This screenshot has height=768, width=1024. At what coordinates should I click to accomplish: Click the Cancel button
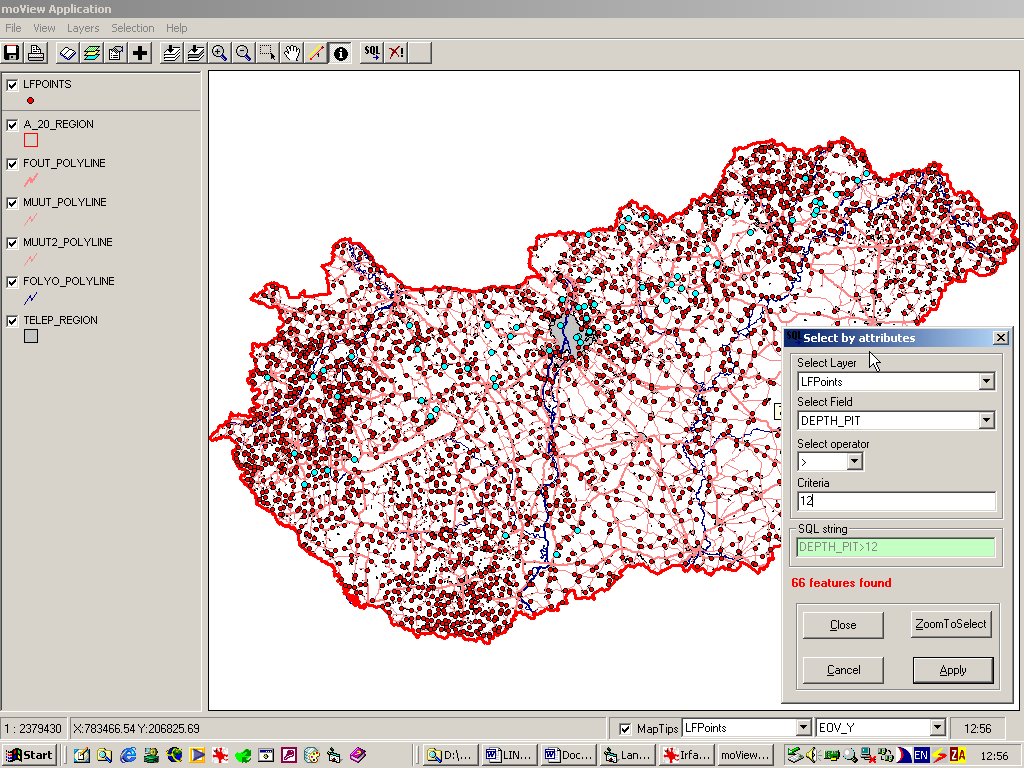pos(843,670)
